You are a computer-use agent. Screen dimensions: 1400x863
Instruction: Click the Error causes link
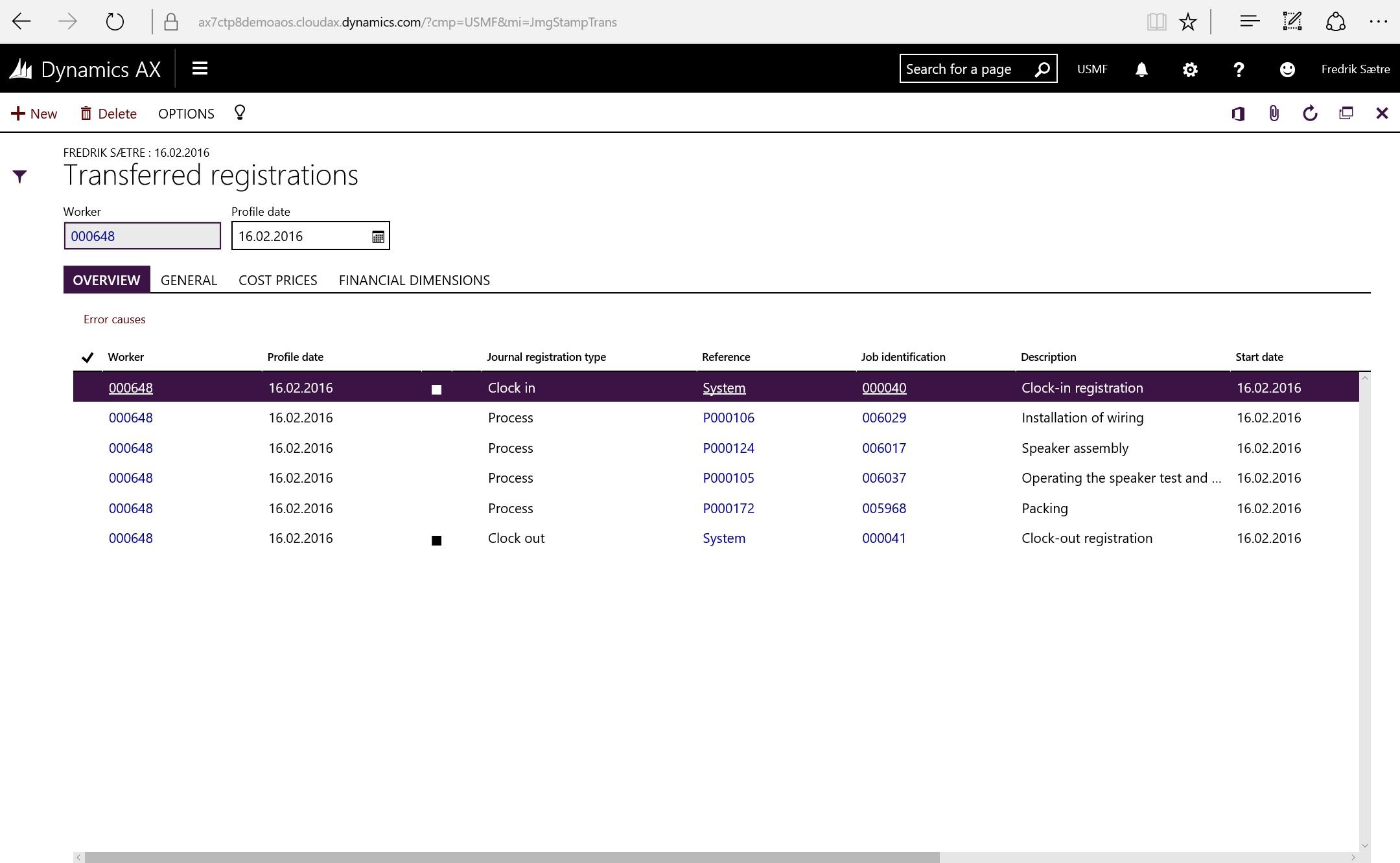click(x=114, y=319)
